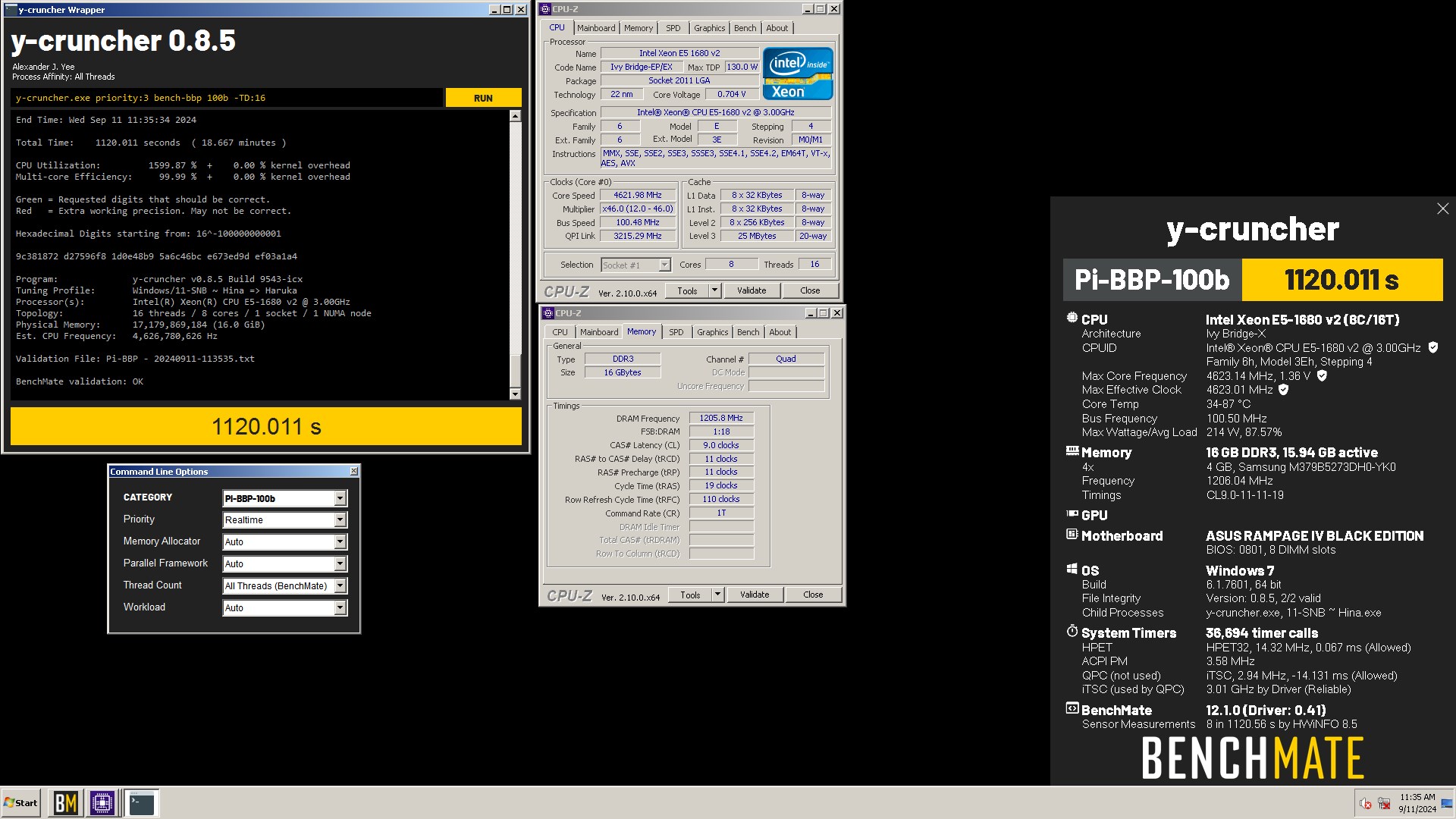Screen dimensions: 1456x819
Task: Click the Windows OS icon in BenchMate panel
Action: [x=1072, y=569]
